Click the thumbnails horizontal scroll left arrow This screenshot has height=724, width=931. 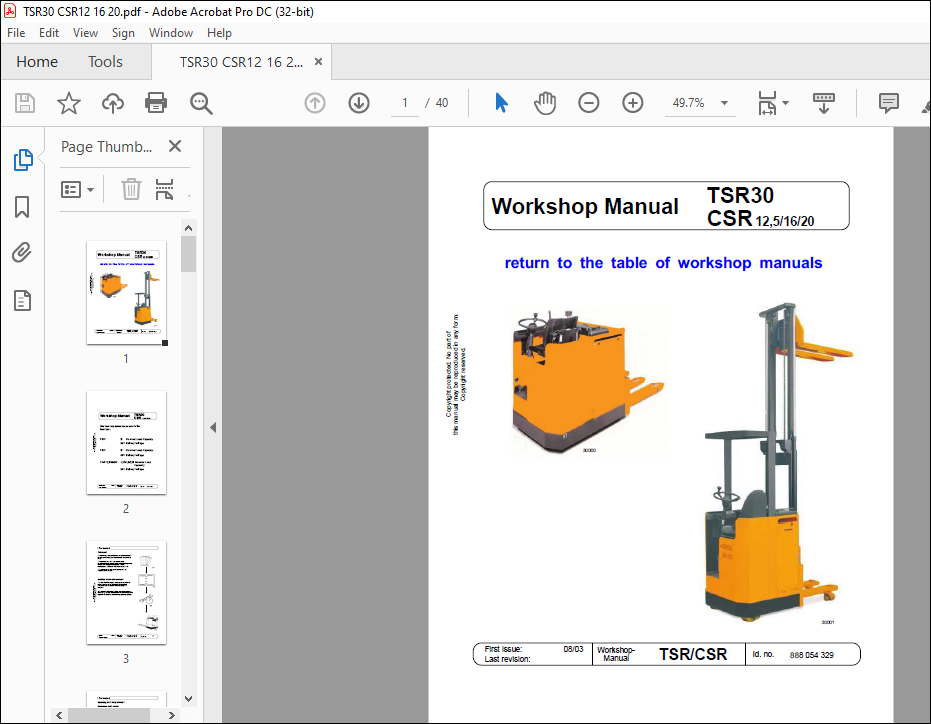[59, 715]
